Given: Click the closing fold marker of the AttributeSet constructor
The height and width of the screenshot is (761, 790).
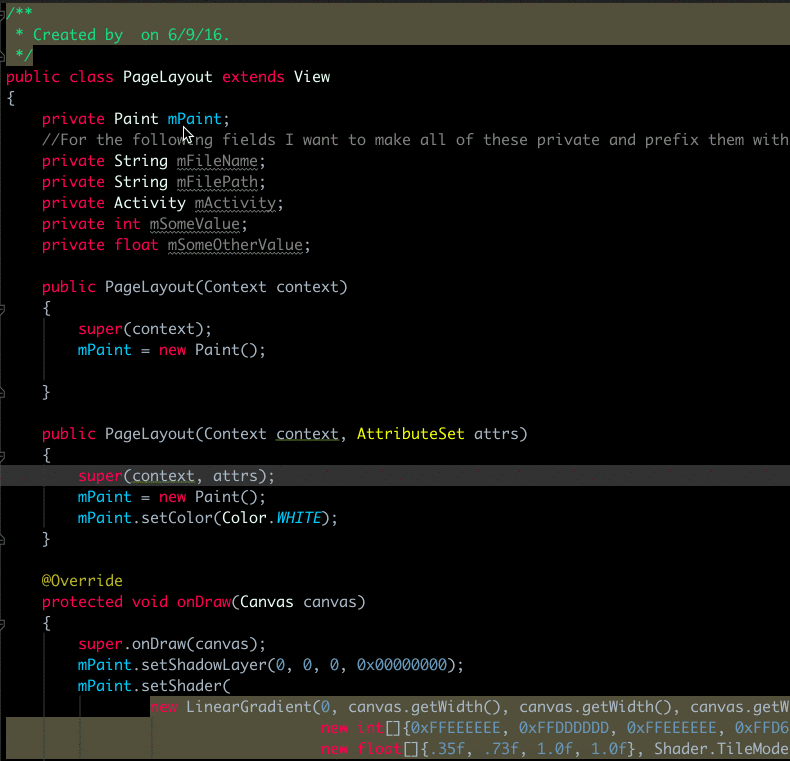Looking at the screenshot, I should [x=2, y=539].
